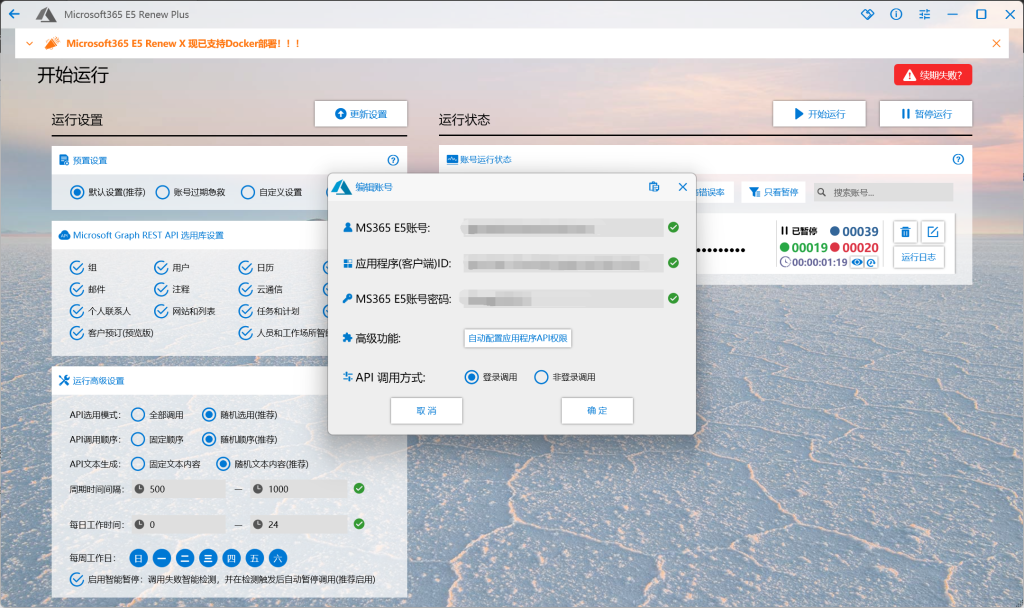Click the paste clipboard icon in 编辑账号 dialog
Screen dimensions: 1024x608
pyautogui.click(x=654, y=187)
